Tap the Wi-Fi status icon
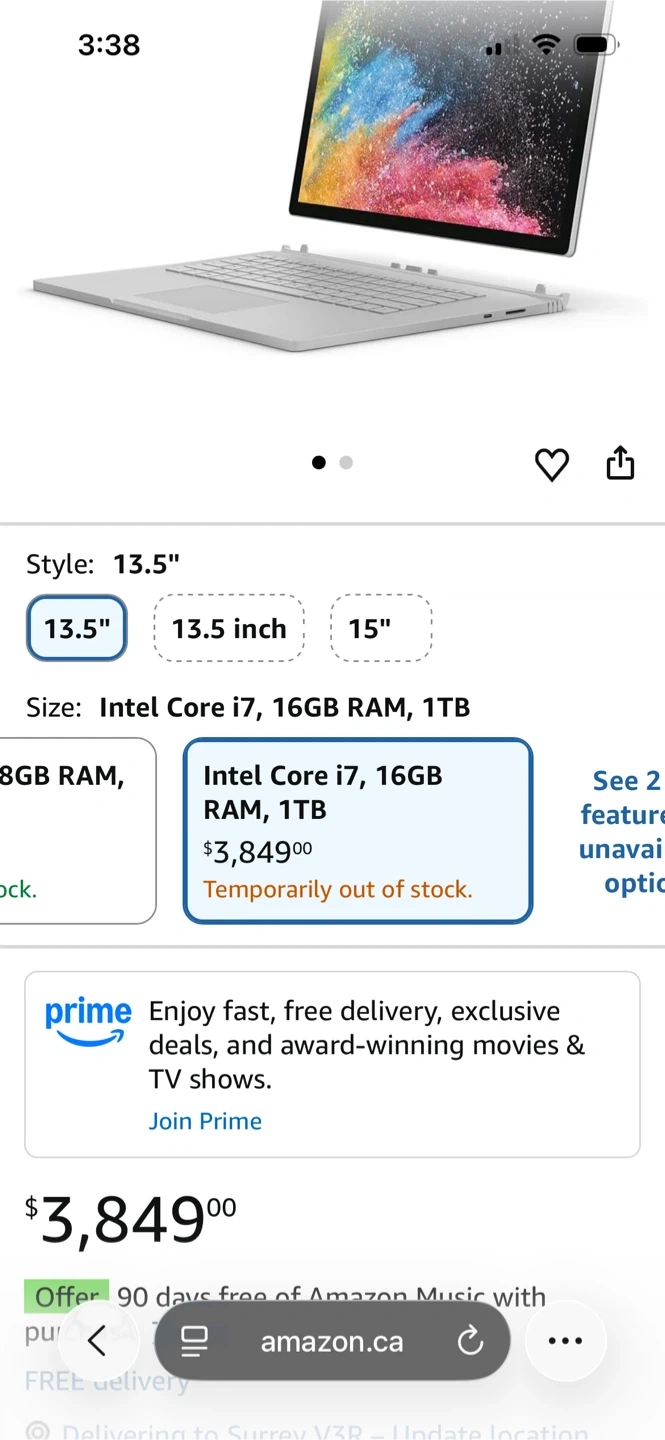665x1440 pixels. point(545,44)
